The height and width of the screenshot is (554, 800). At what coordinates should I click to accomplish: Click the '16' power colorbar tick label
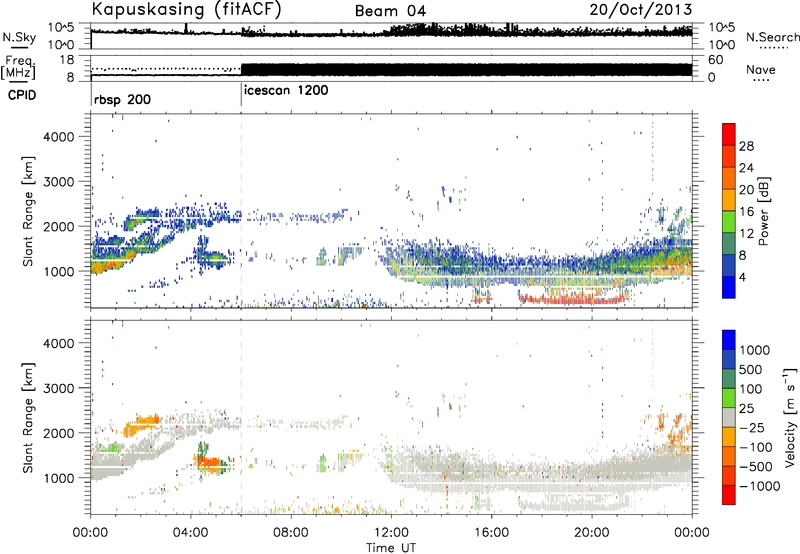tap(746, 212)
